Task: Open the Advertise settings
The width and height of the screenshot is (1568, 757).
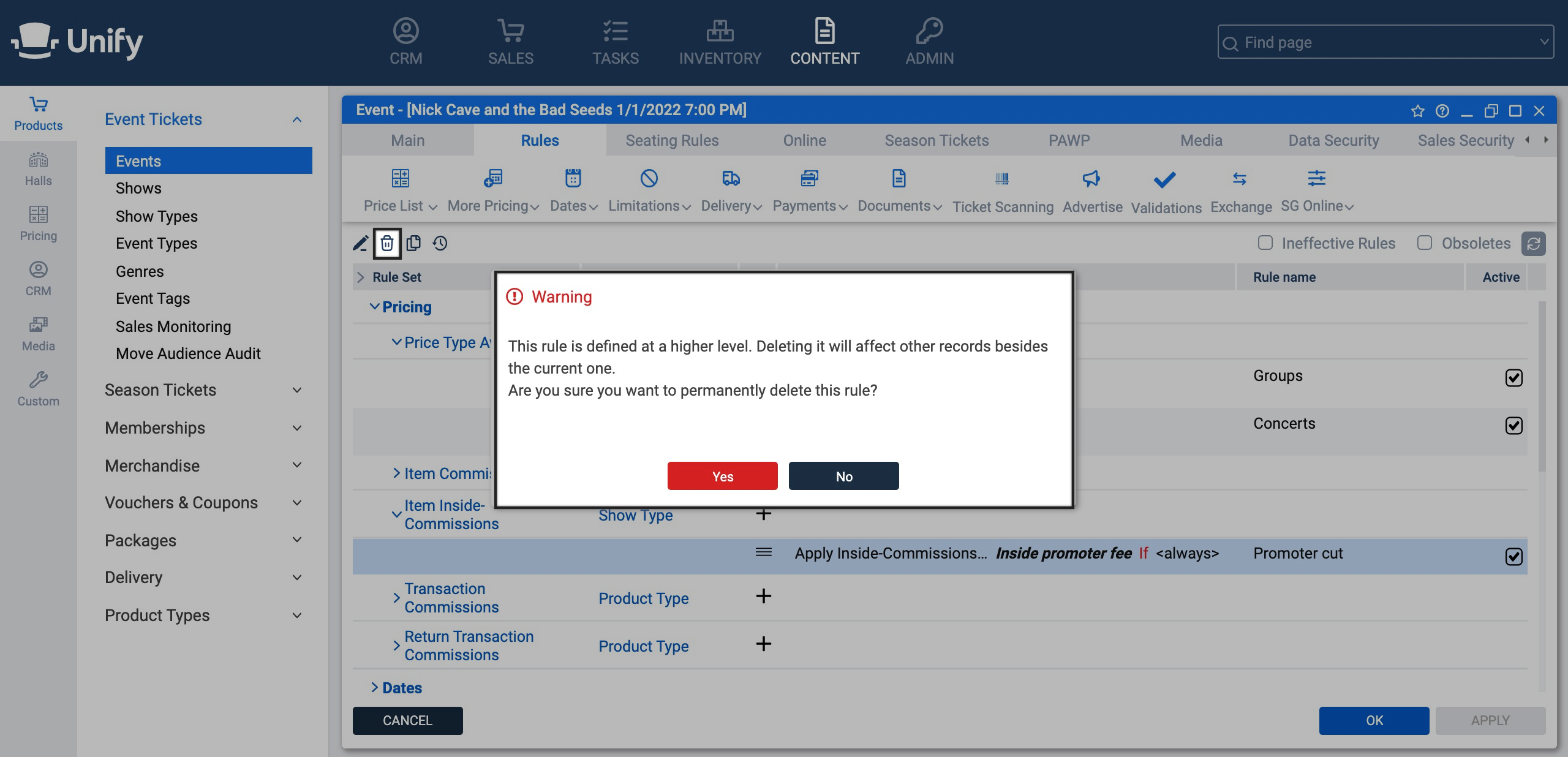Action: point(1091,190)
